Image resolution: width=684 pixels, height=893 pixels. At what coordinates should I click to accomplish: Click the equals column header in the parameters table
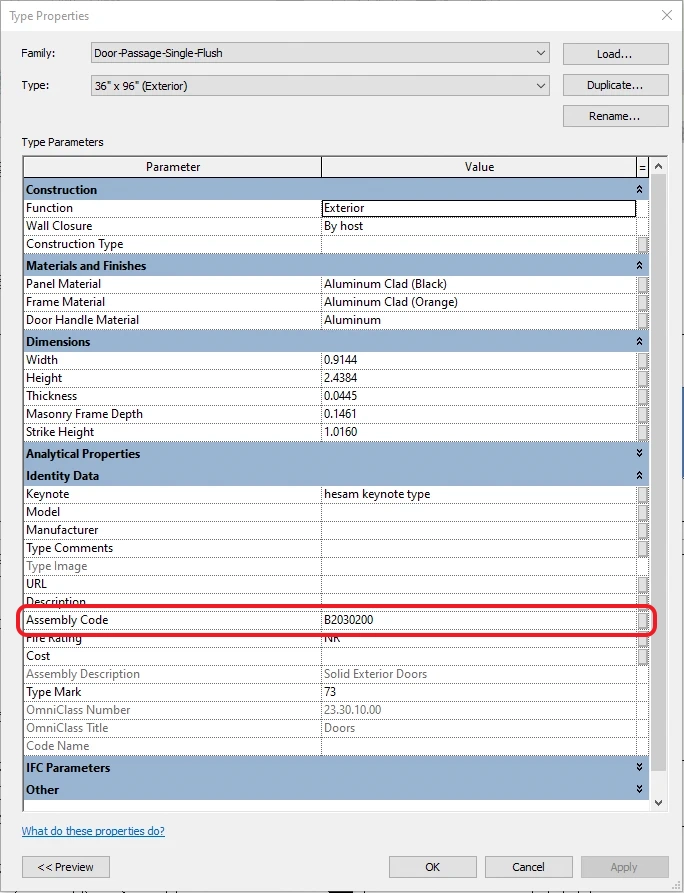[642, 167]
